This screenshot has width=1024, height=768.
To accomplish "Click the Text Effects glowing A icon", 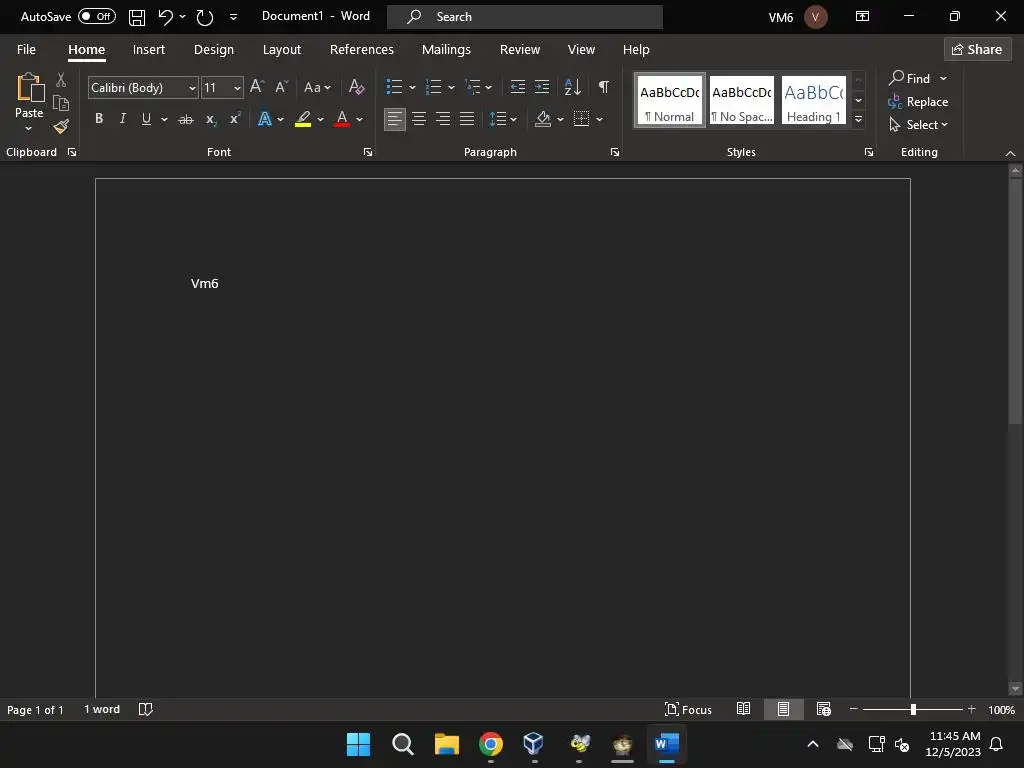I will (x=264, y=119).
